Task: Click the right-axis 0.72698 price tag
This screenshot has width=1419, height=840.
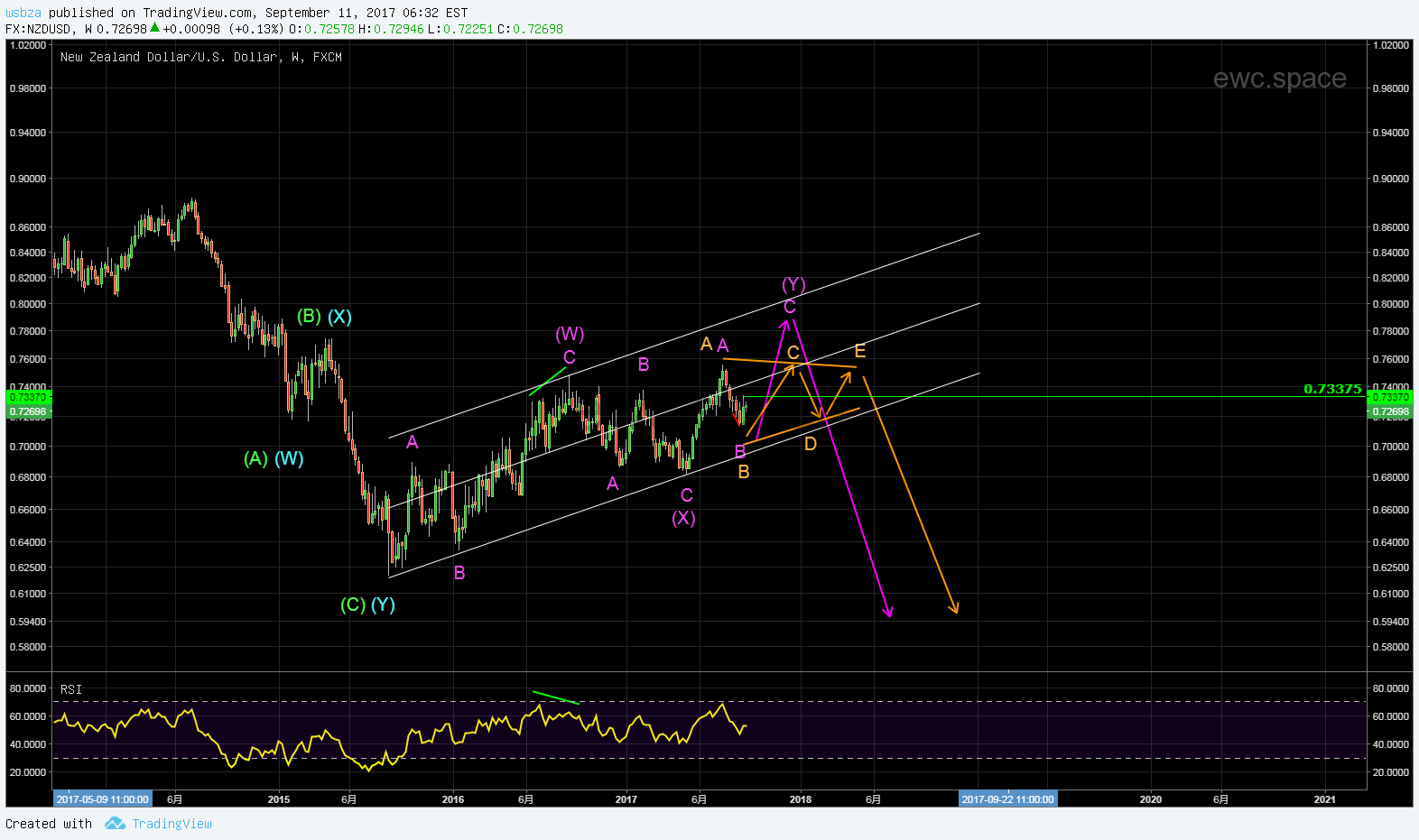Action: tap(1390, 411)
